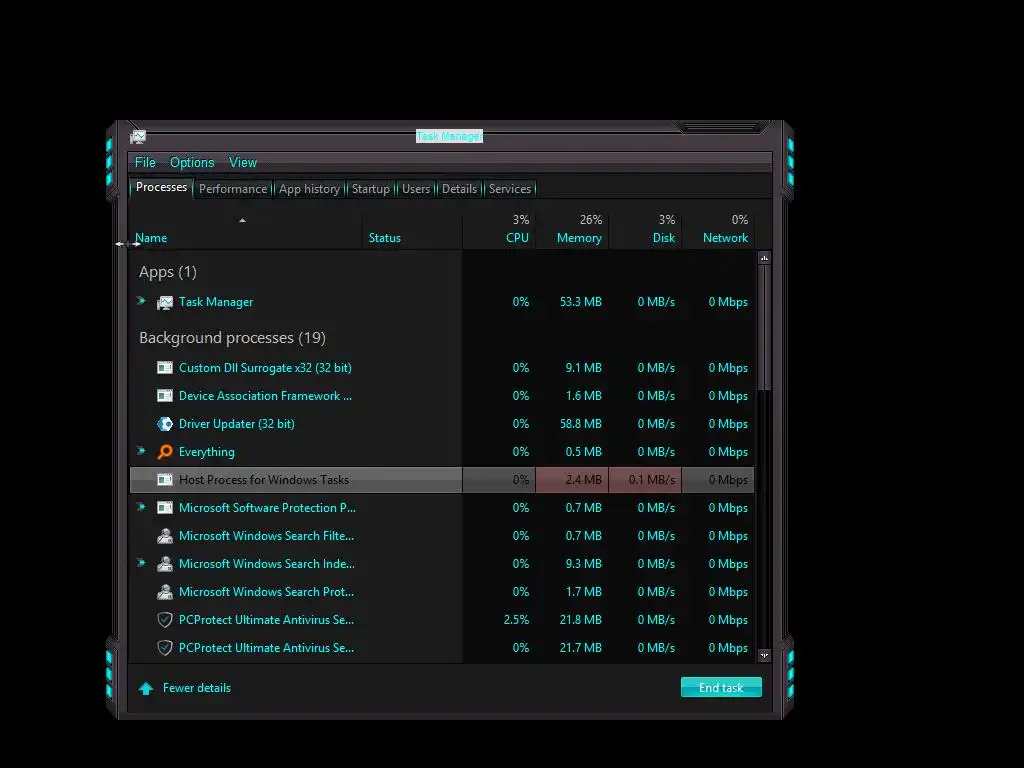This screenshot has width=1024, height=768.
Task: Open the File menu
Action: (145, 163)
